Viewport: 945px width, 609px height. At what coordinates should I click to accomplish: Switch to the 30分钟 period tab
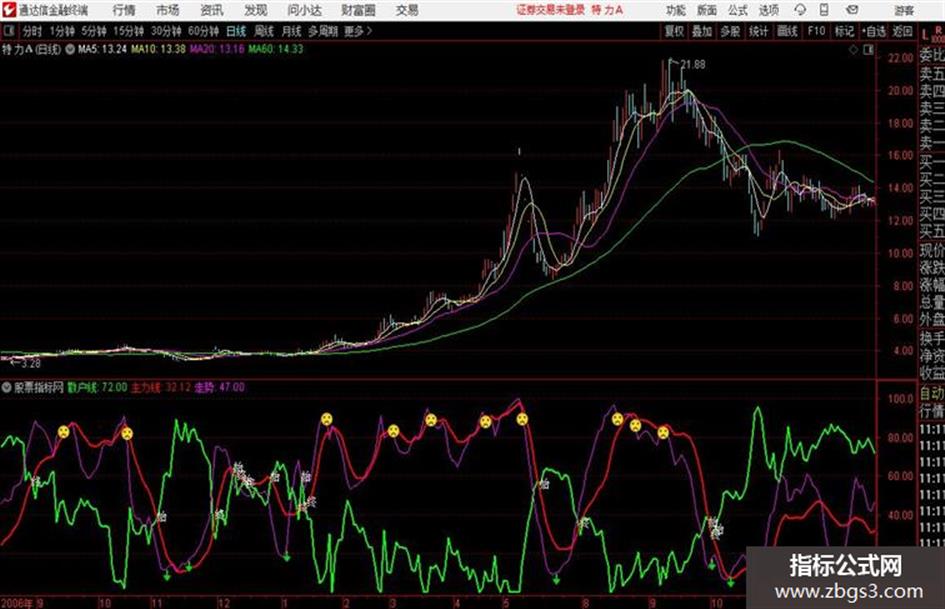click(166, 31)
